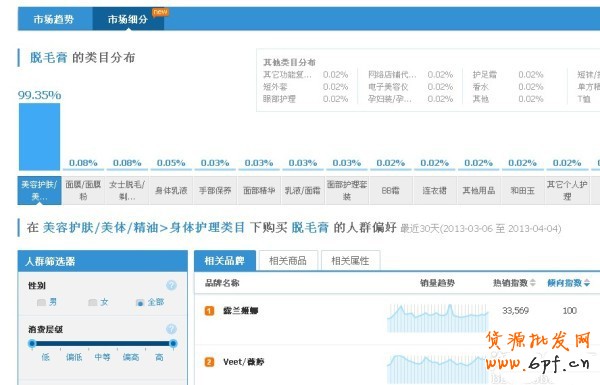Click 短外套 in 其他类目分布
This screenshot has width=600, height=385.
click(x=275, y=87)
